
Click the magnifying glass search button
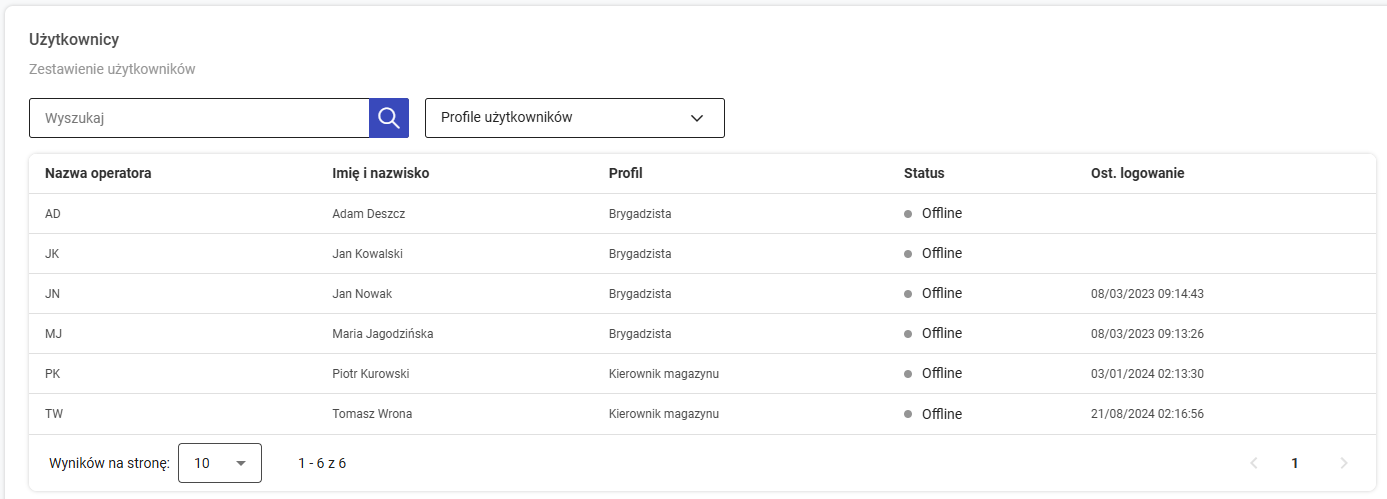pos(389,118)
